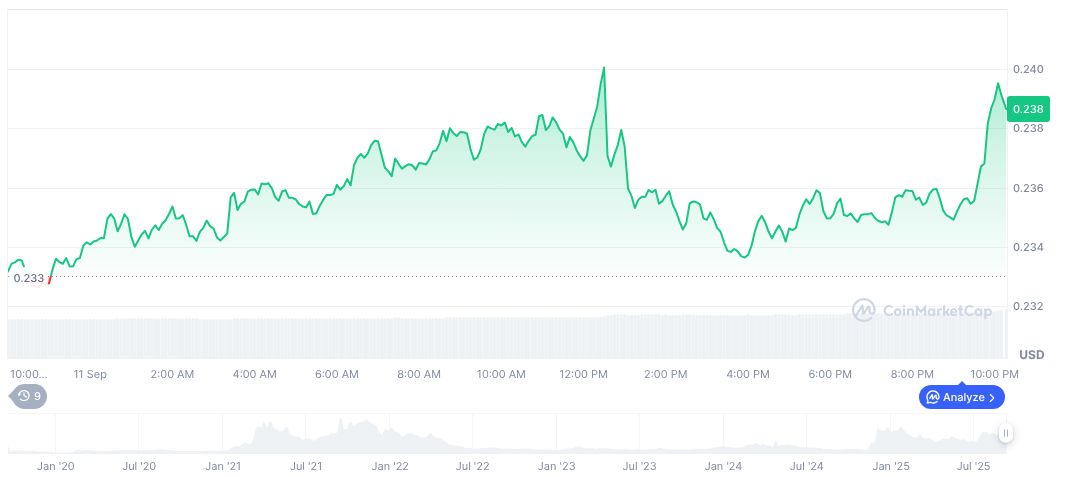Screen dimensions: 1072x477
Task: Click the CoinMarketCap icon inside Analyze button
Action: click(932, 397)
